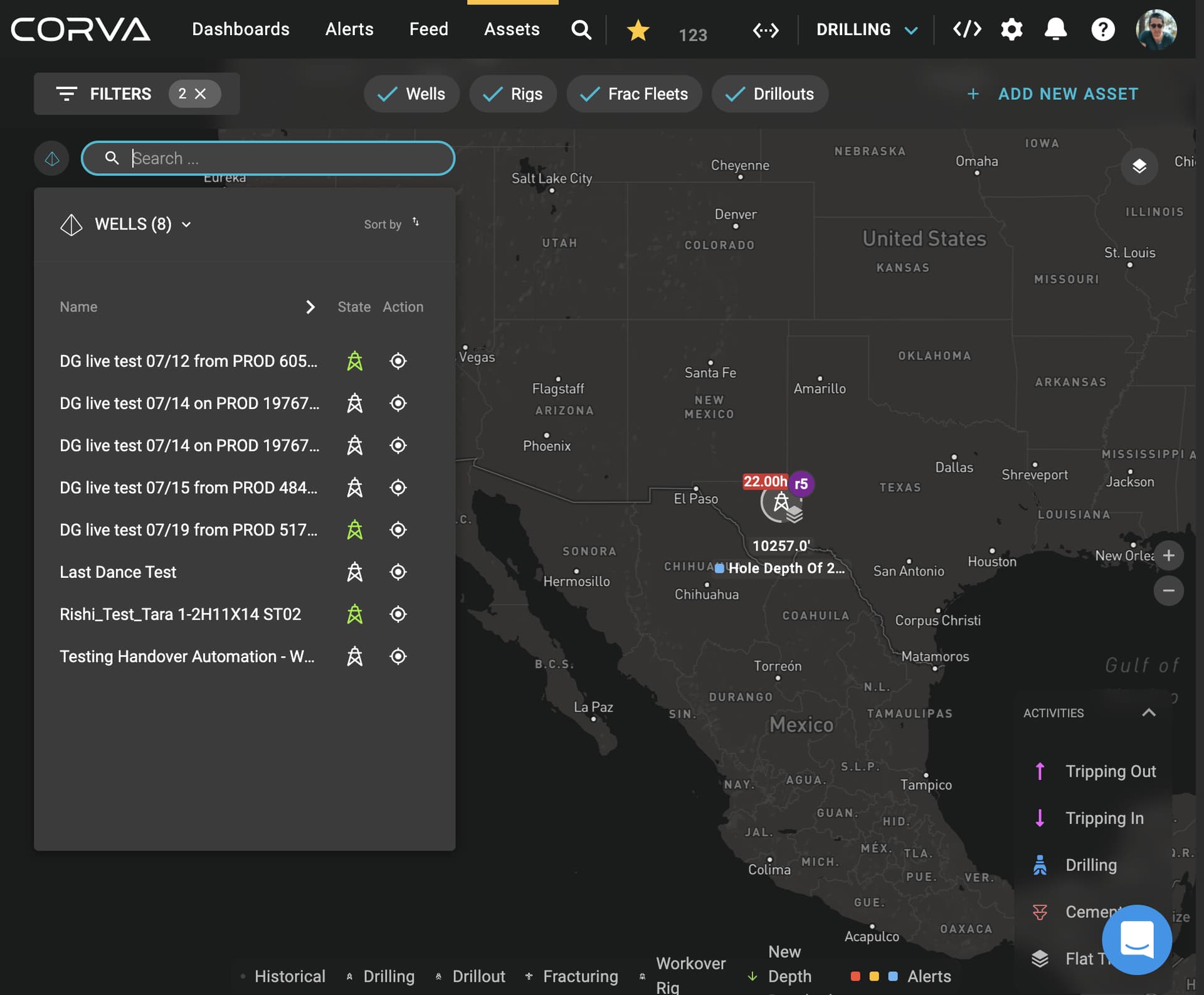Expand the WELLS (8) dropdown

[x=143, y=225]
